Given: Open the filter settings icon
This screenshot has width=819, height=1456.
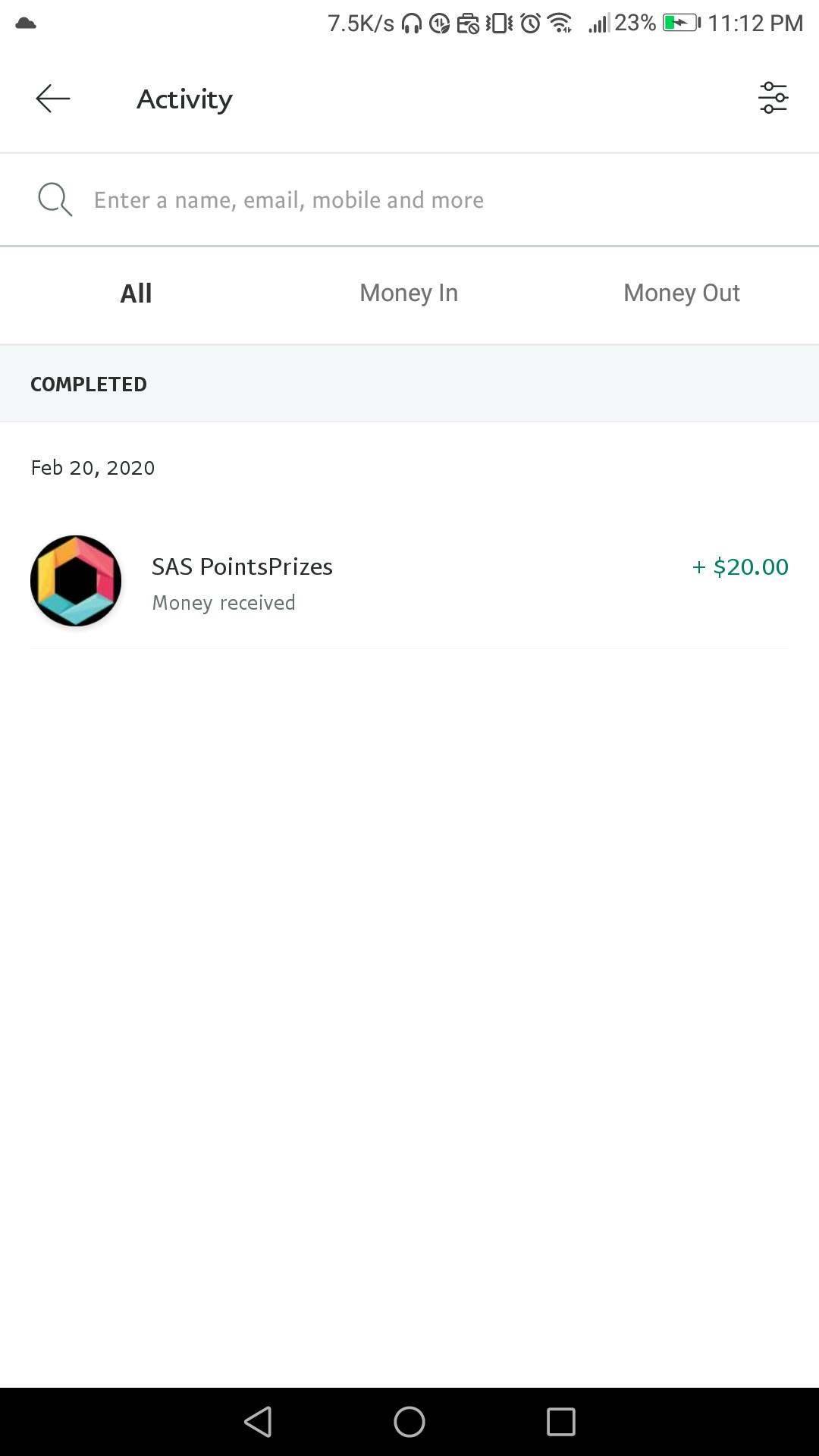Looking at the screenshot, I should (x=773, y=99).
